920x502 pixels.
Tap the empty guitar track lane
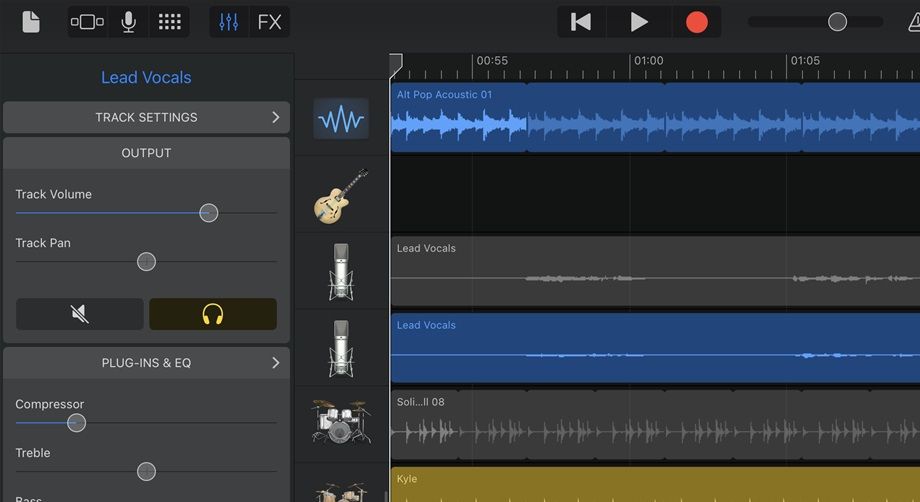655,194
